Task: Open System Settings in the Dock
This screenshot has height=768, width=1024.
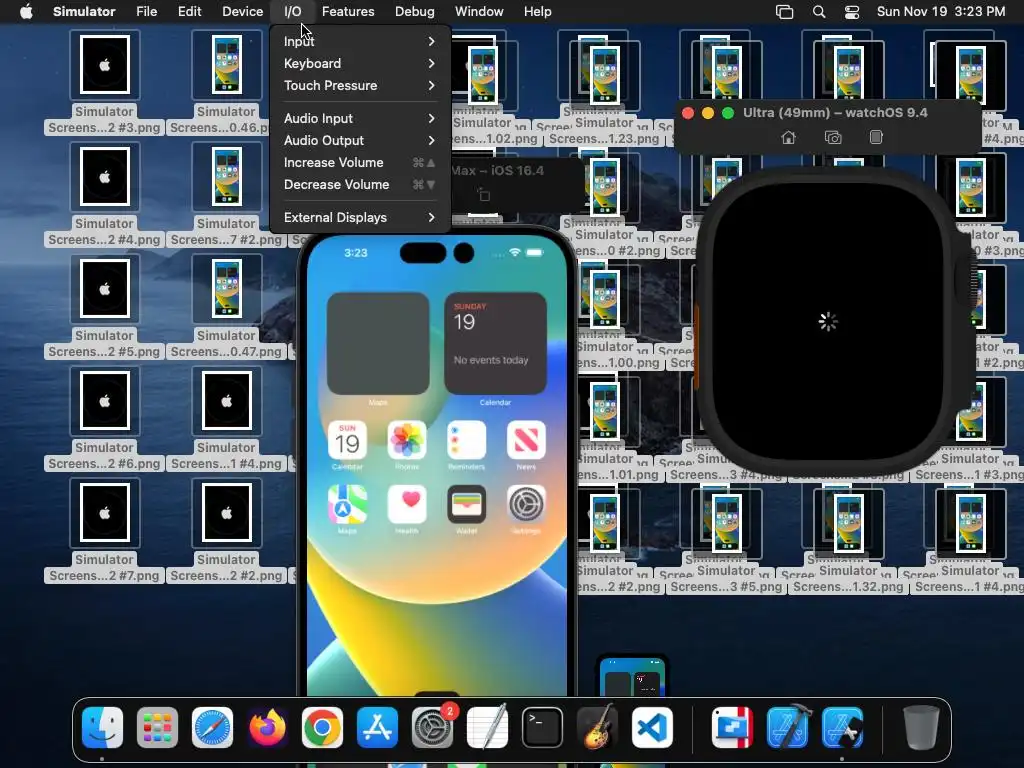Action: [x=432, y=728]
